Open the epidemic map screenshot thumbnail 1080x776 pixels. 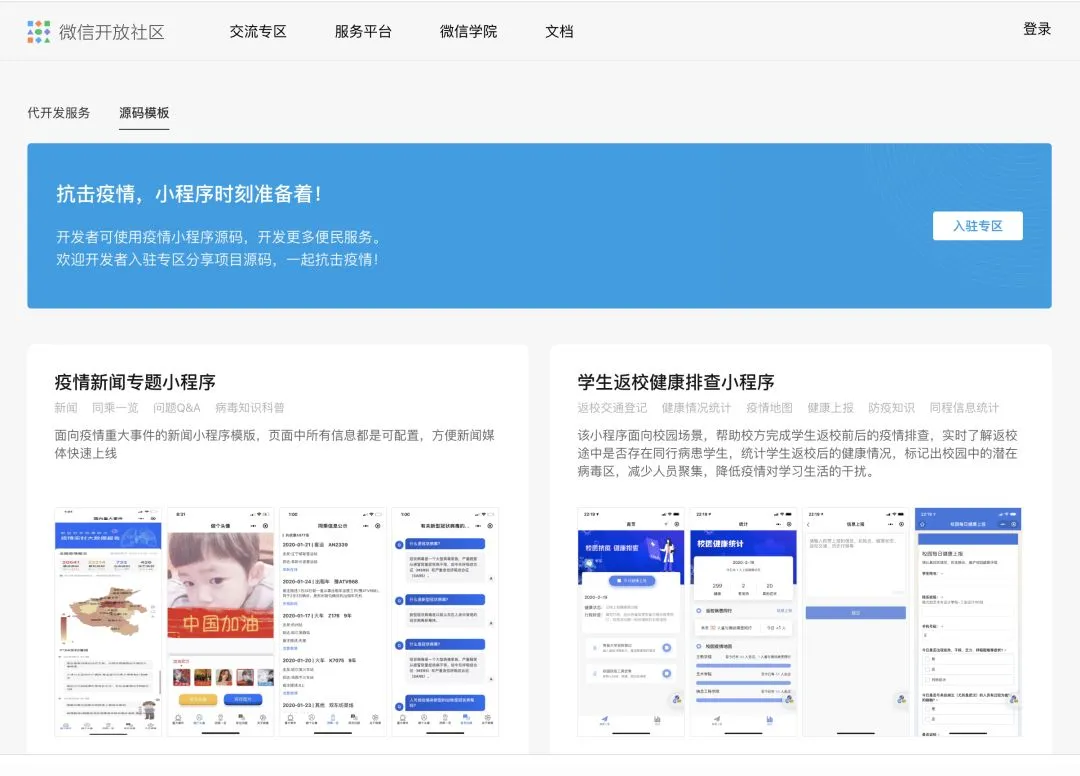108,622
